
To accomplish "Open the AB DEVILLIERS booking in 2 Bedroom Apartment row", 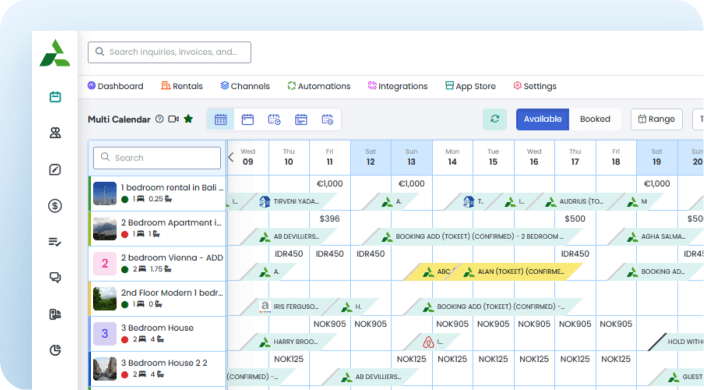I will tap(290, 237).
